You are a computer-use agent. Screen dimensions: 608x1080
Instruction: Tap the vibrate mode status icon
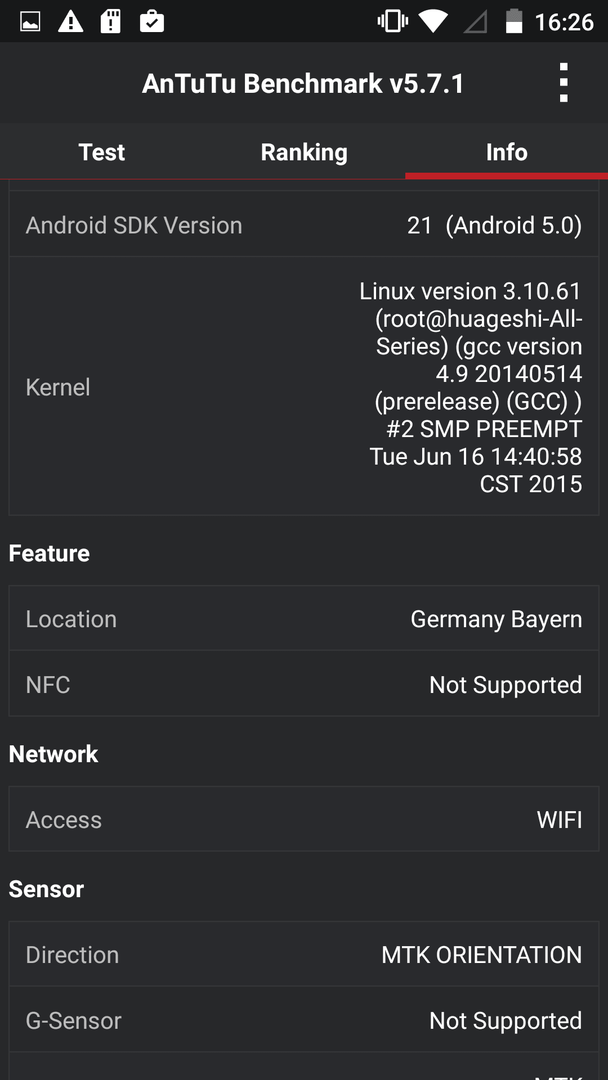tap(393, 22)
